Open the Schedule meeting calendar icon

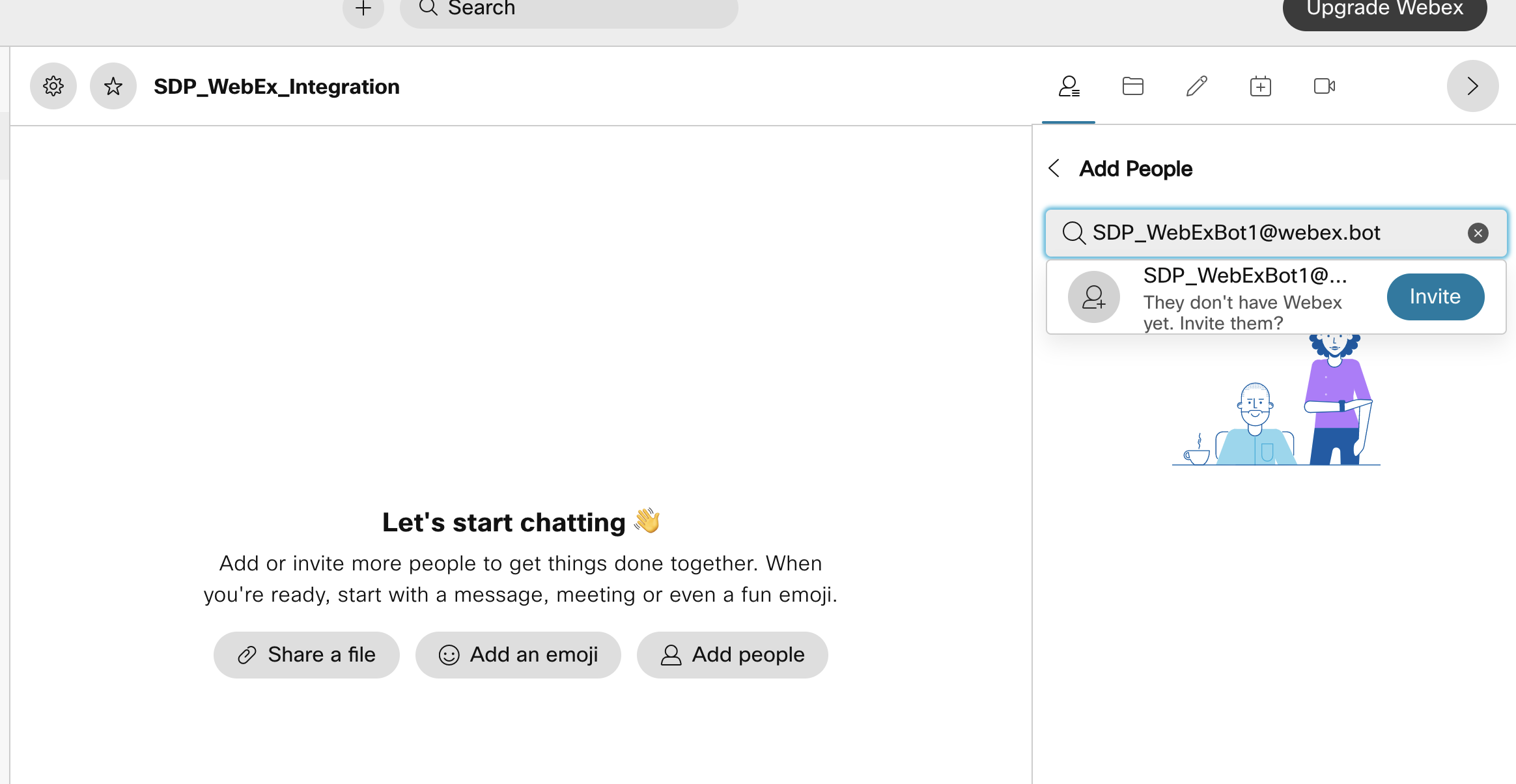[x=1260, y=86]
